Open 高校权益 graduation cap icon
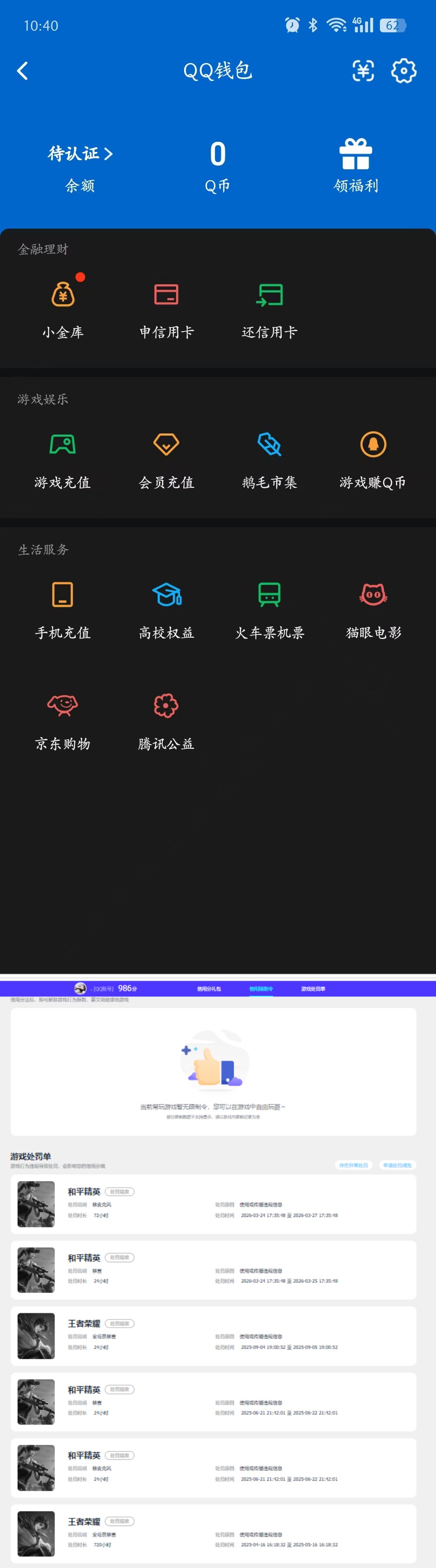 pos(167,595)
